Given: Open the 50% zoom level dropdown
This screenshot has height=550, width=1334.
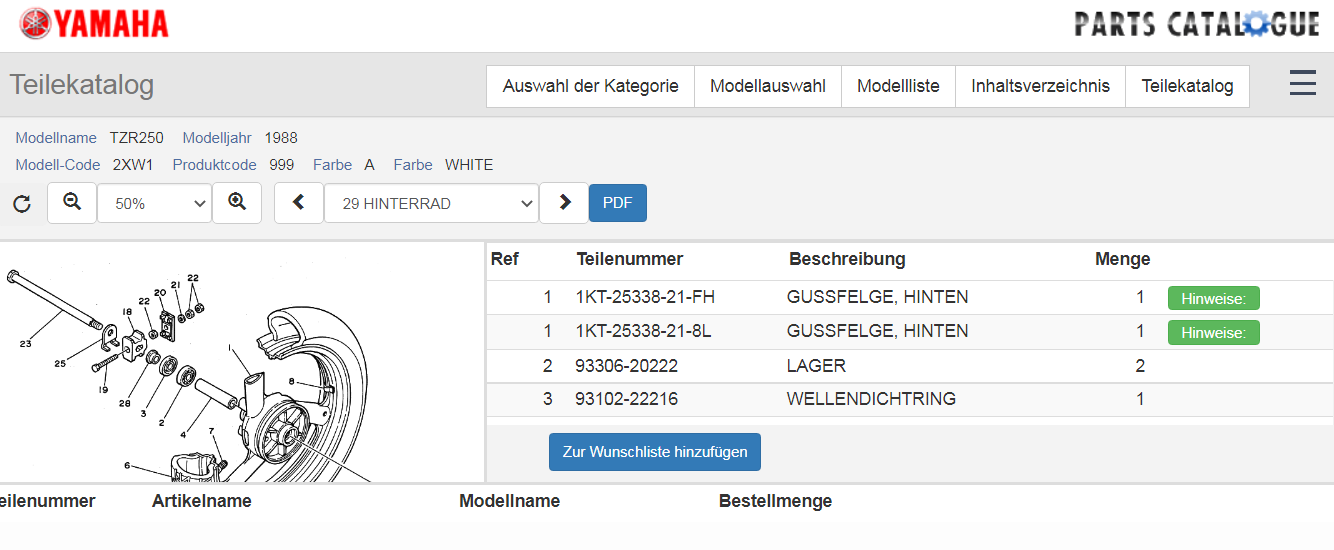Looking at the screenshot, I should tap(154, 204).
